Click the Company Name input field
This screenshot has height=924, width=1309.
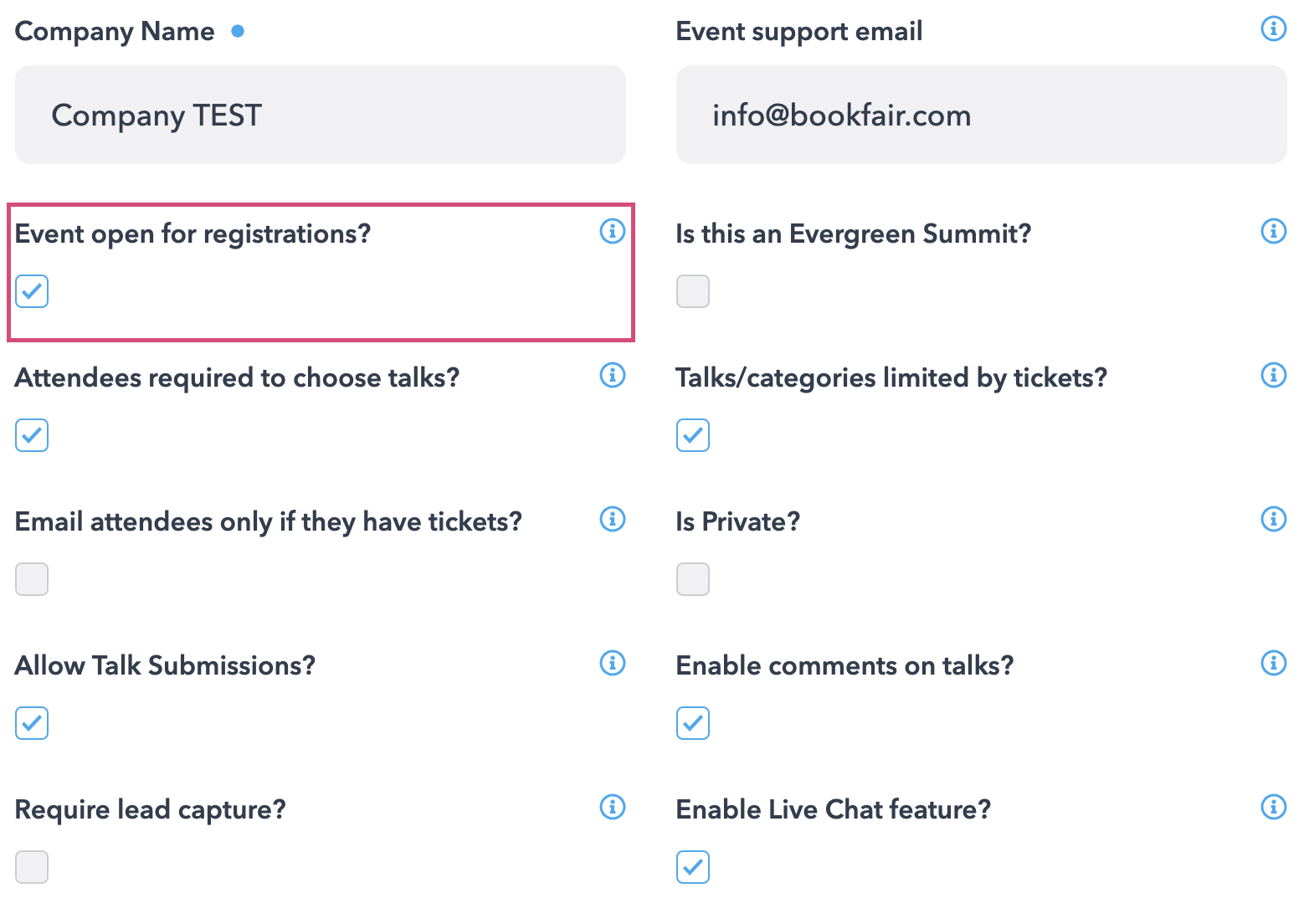[x=321, y=115]
